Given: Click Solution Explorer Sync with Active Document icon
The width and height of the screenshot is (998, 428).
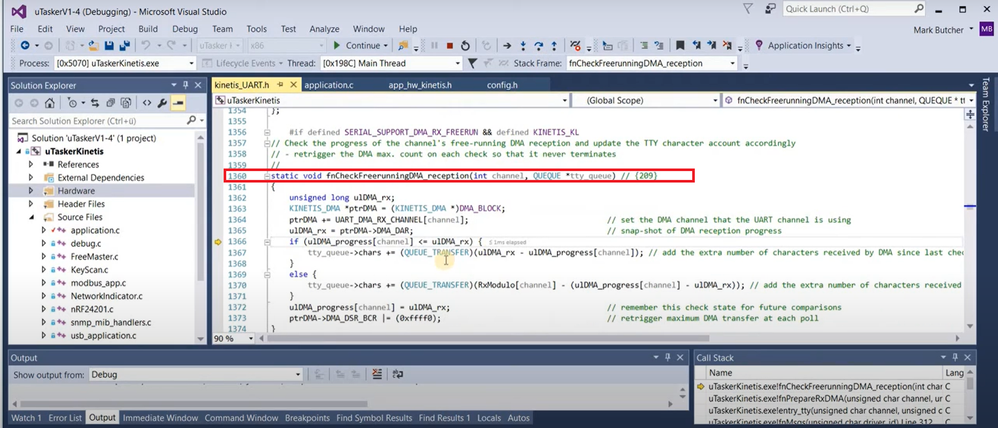Looking at the screenshot, I should tap(95, 103).
